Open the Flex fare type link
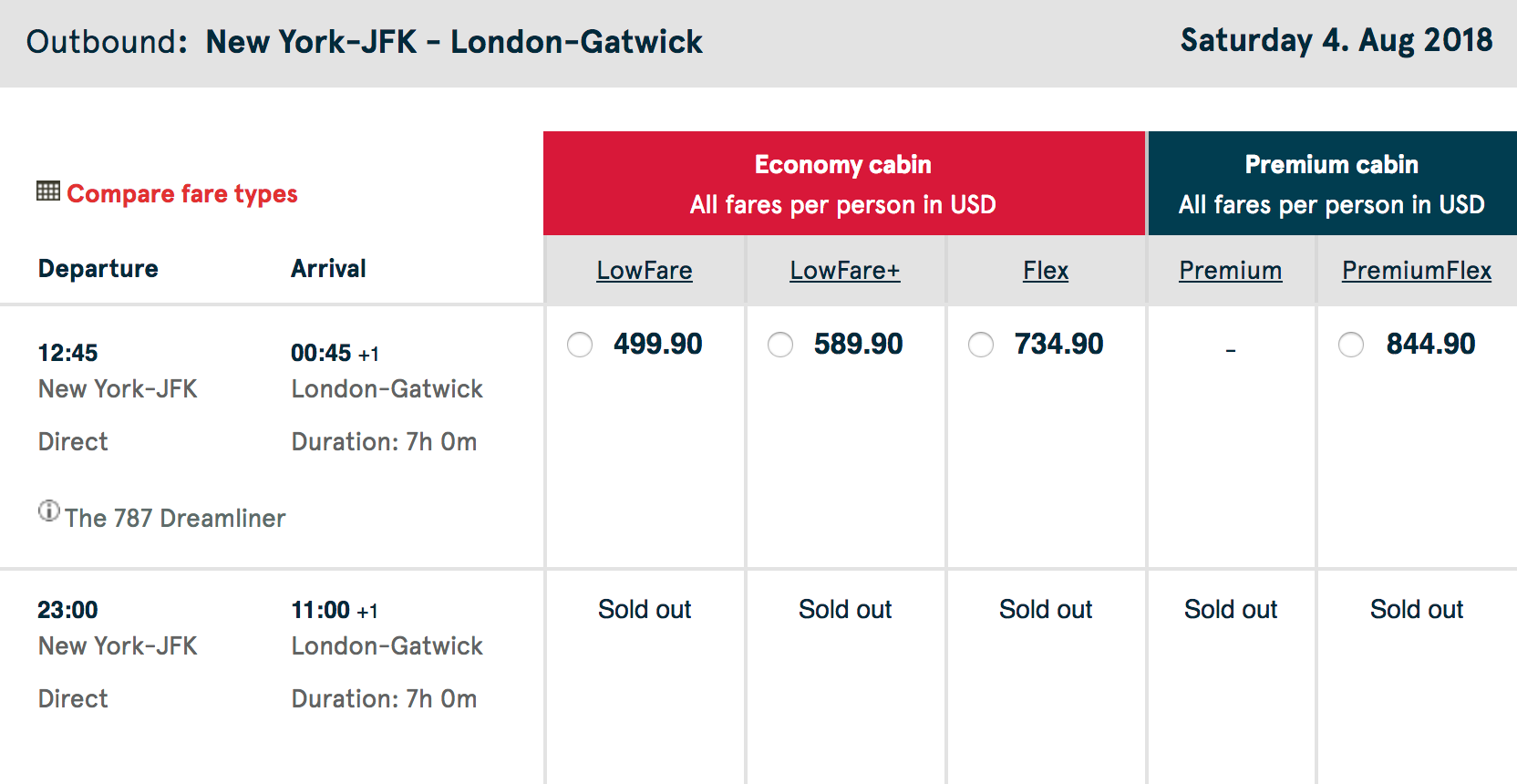The width and height of the screenshot is (1517, 784). (x=1046, y=271)
